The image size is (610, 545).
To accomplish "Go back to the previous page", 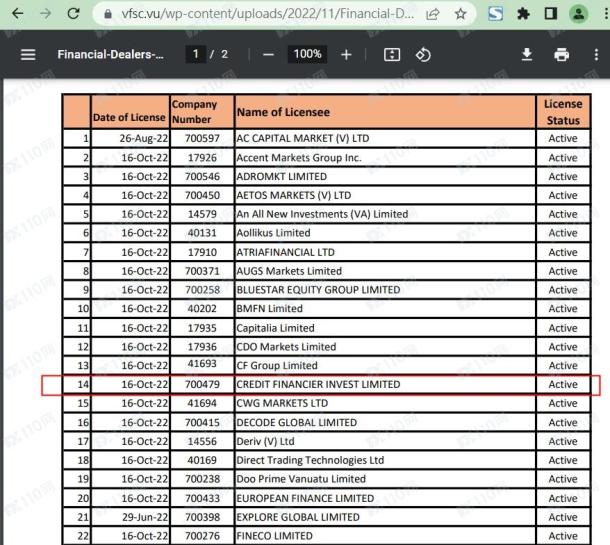I will (18, 14).
